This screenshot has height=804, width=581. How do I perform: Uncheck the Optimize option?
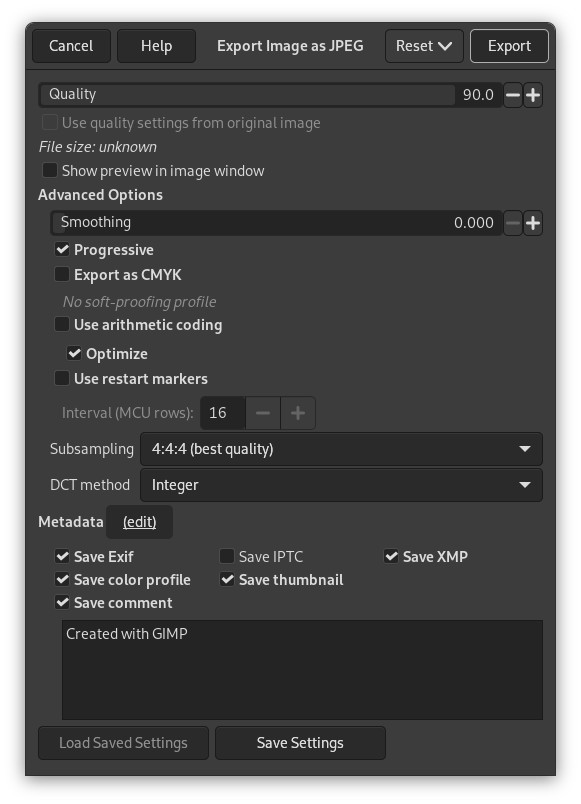[x=74, y=353]
